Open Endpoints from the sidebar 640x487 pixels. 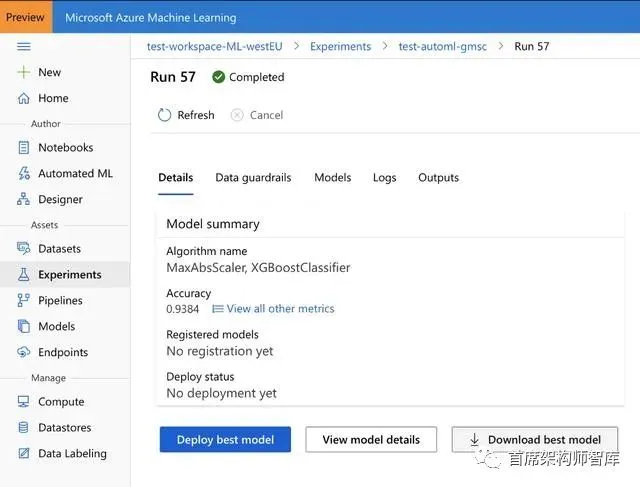pyautogui.click(x=63, y=352)
